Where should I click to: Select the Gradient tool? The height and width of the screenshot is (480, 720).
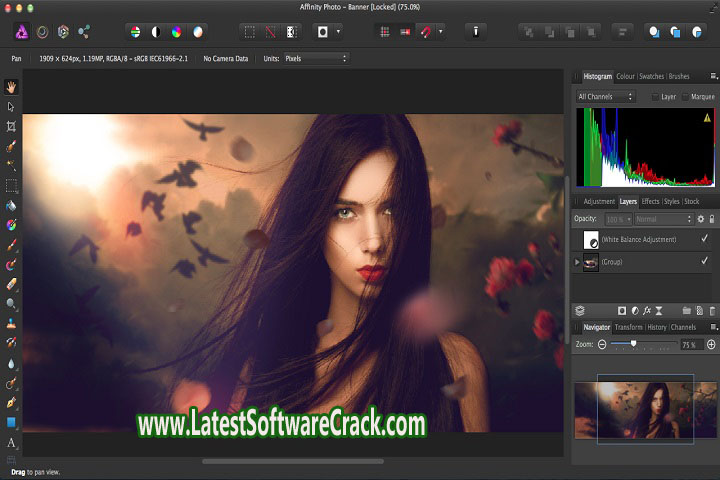click(x=11, y=225)
